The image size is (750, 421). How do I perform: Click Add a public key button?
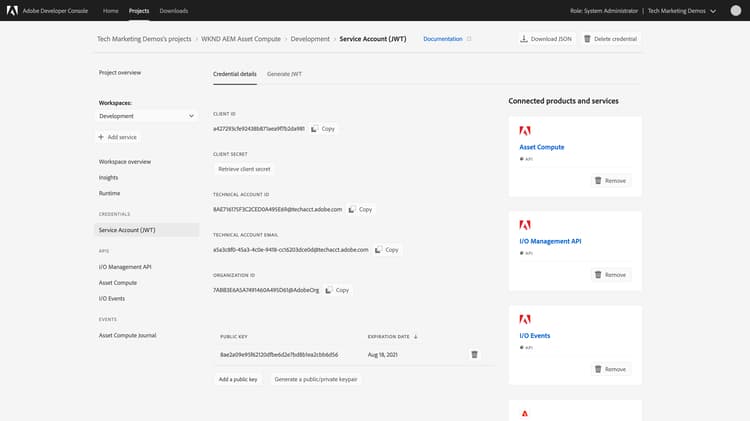click(x=238, y=379)
